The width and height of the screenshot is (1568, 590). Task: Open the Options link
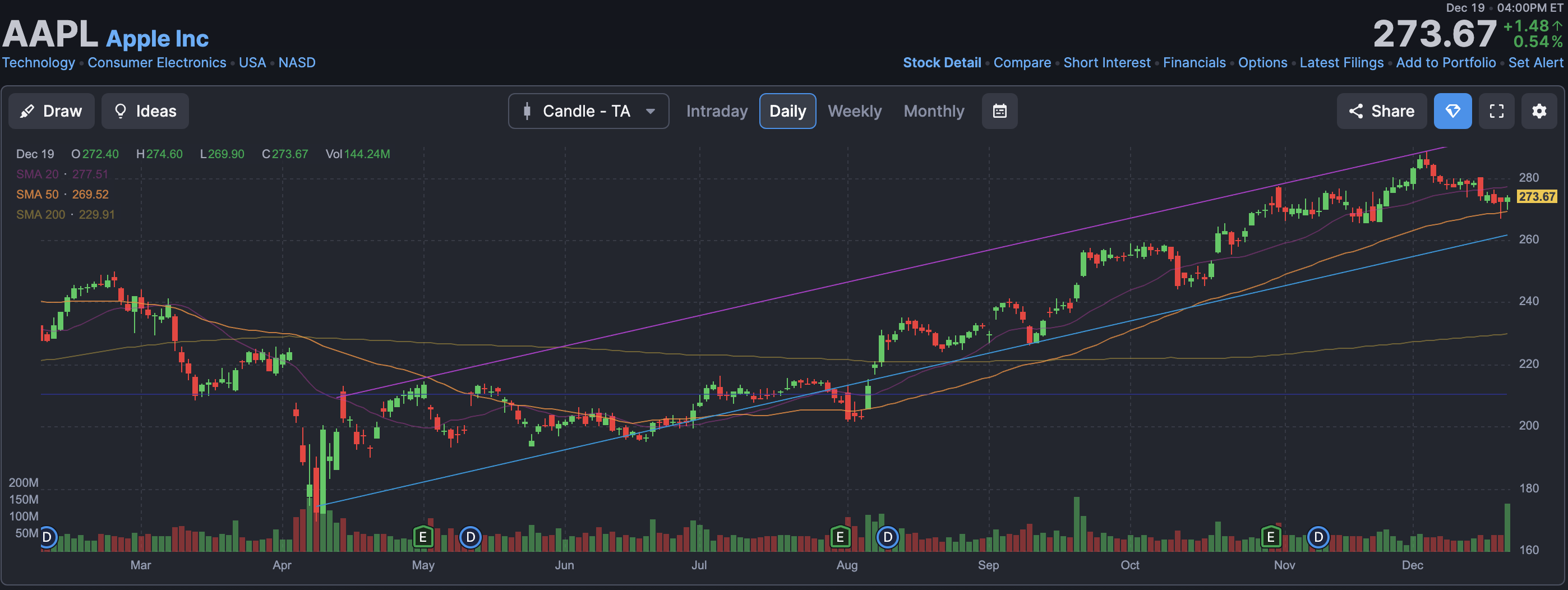1262,63
